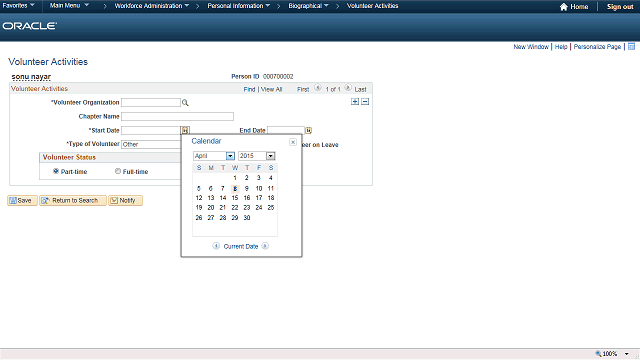Select day 17 in the calendar

[259, 198]
